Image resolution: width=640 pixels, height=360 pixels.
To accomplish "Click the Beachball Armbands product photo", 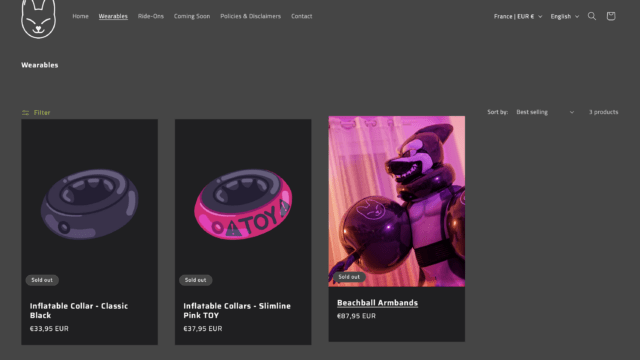I will (x=397, y=201).
